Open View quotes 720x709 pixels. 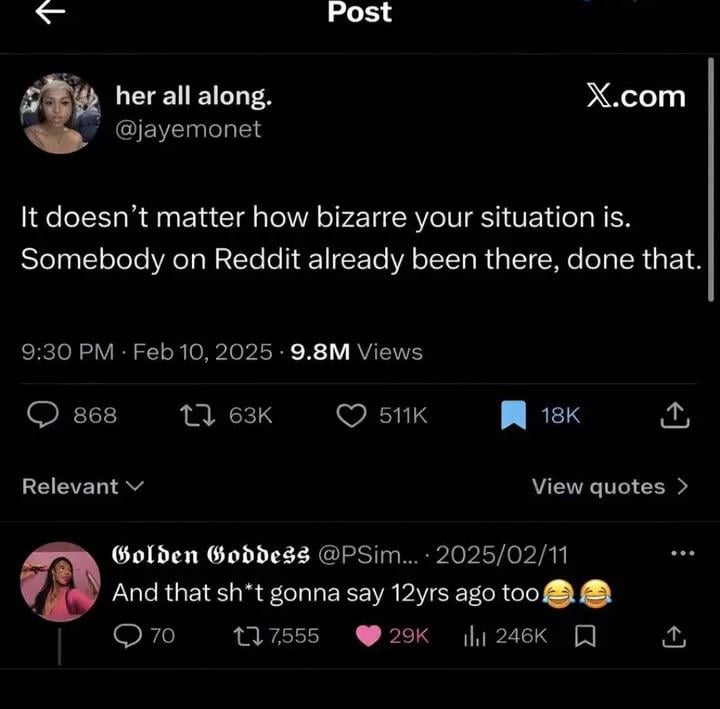(609, 486)
